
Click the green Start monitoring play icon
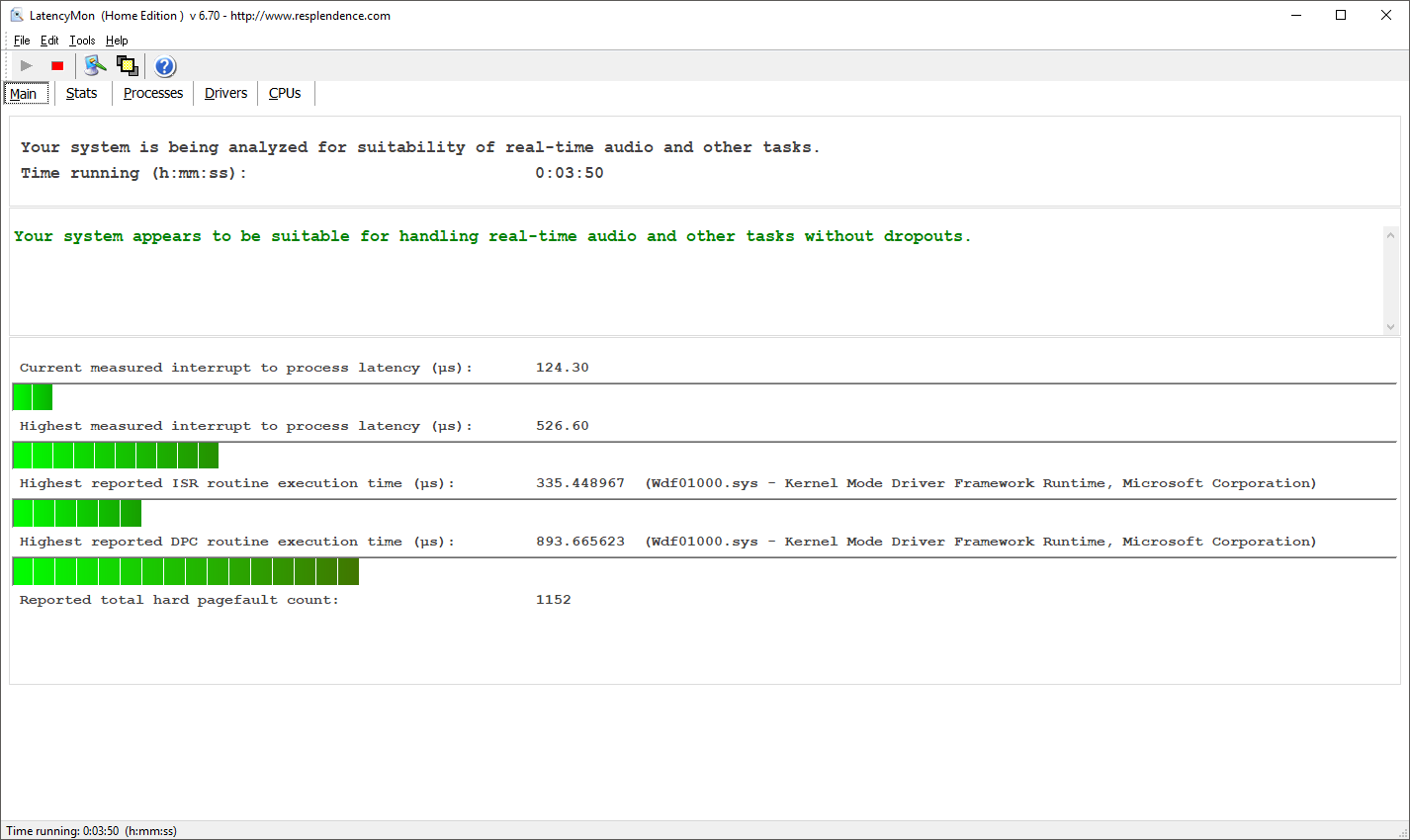click(27, 66)
